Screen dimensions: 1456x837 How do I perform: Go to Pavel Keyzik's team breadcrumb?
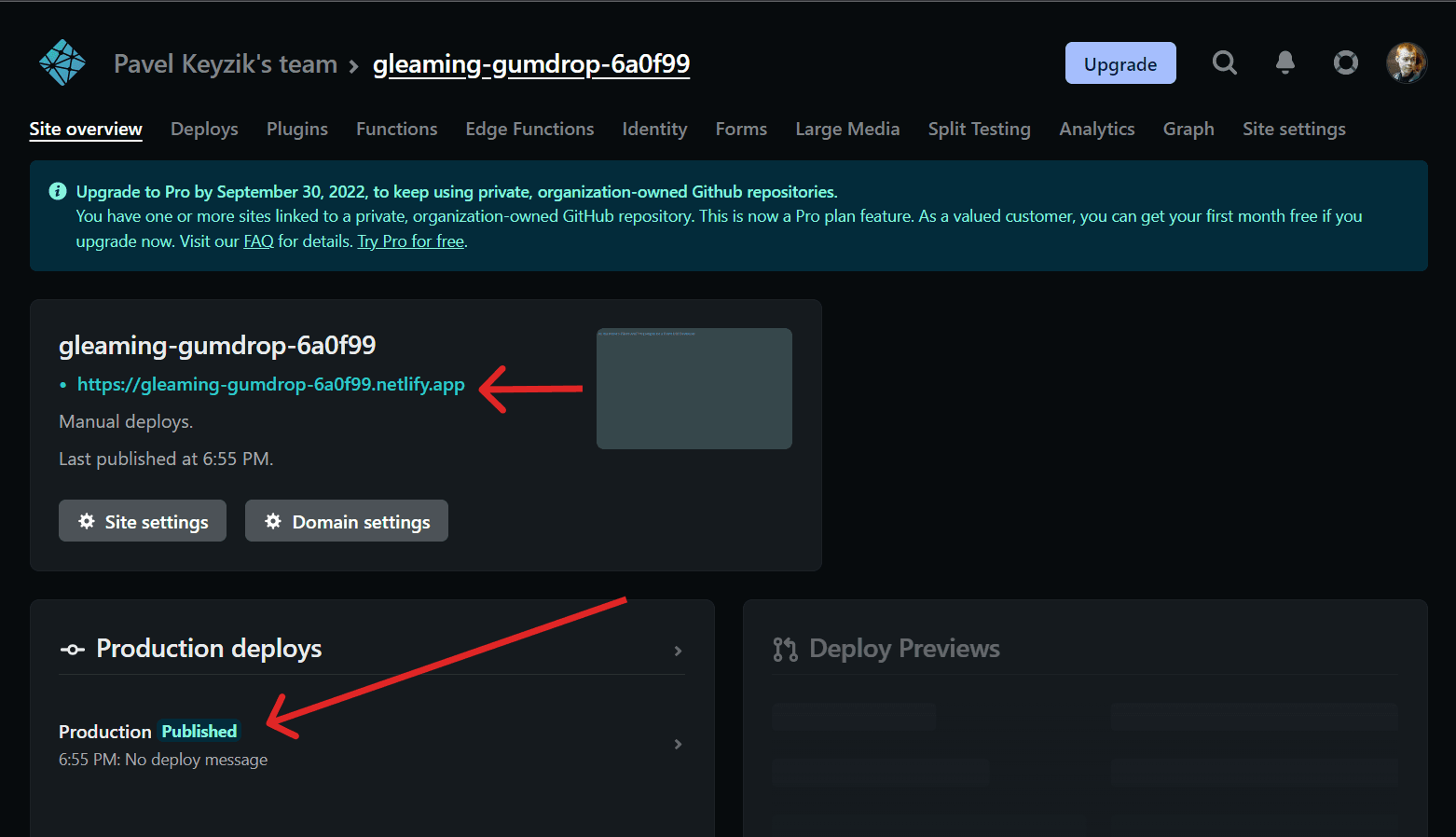coord(226,64)
